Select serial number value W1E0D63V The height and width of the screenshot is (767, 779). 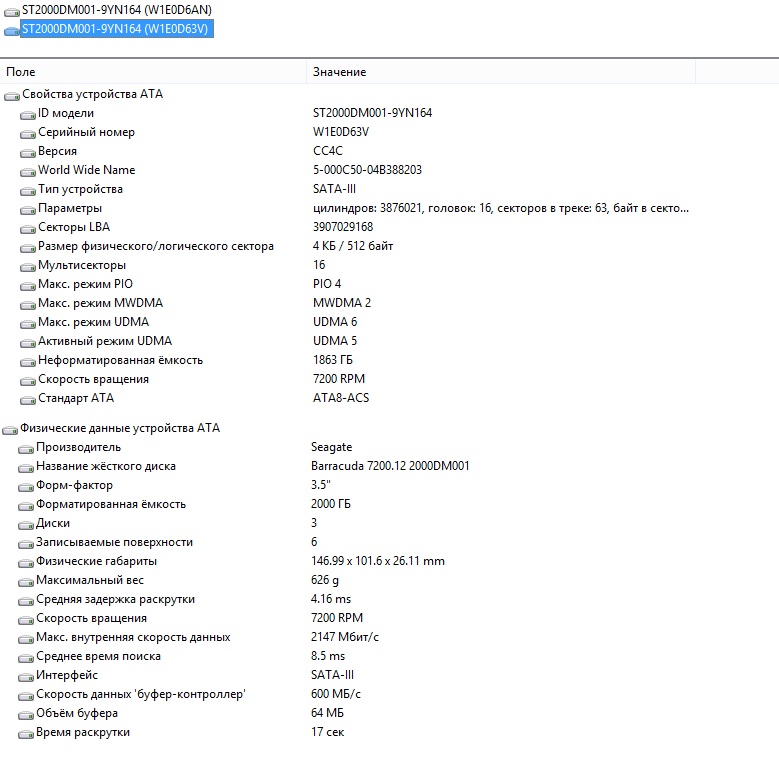[x=341, y=132]
